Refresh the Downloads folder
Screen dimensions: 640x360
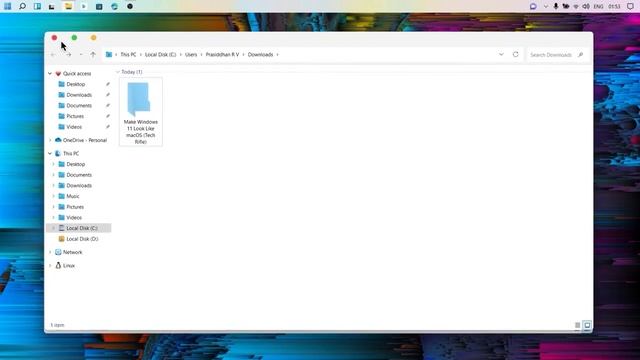tap(516, 54)
